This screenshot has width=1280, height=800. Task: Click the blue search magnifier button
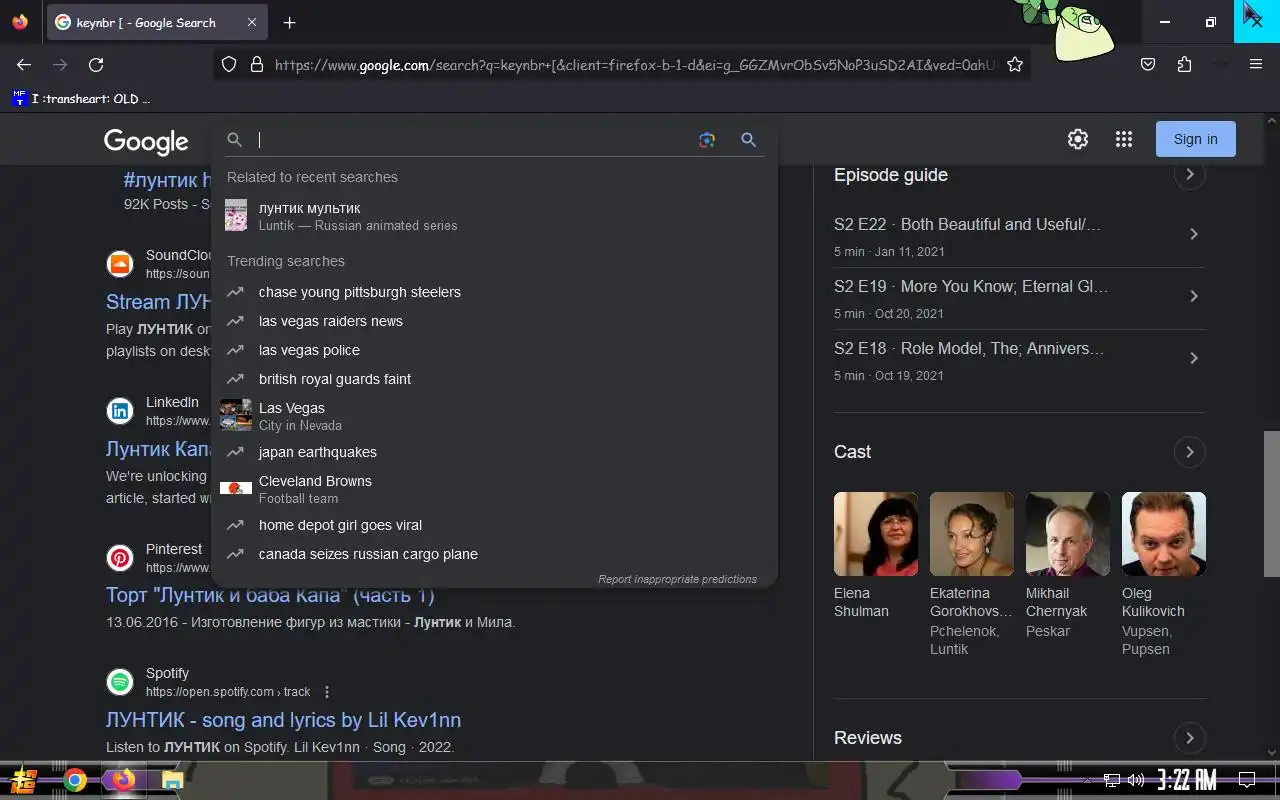pyautogui.click(x=748, y=140)
